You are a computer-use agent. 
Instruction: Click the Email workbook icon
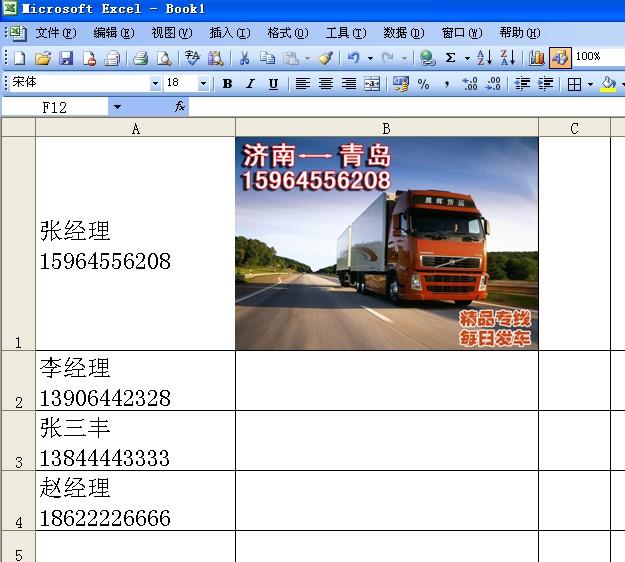click(x=112, y=59)
